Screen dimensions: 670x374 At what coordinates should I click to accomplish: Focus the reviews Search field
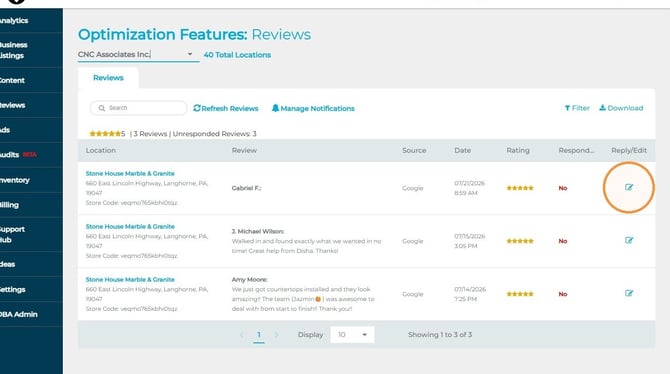click(x=138, y=108)
